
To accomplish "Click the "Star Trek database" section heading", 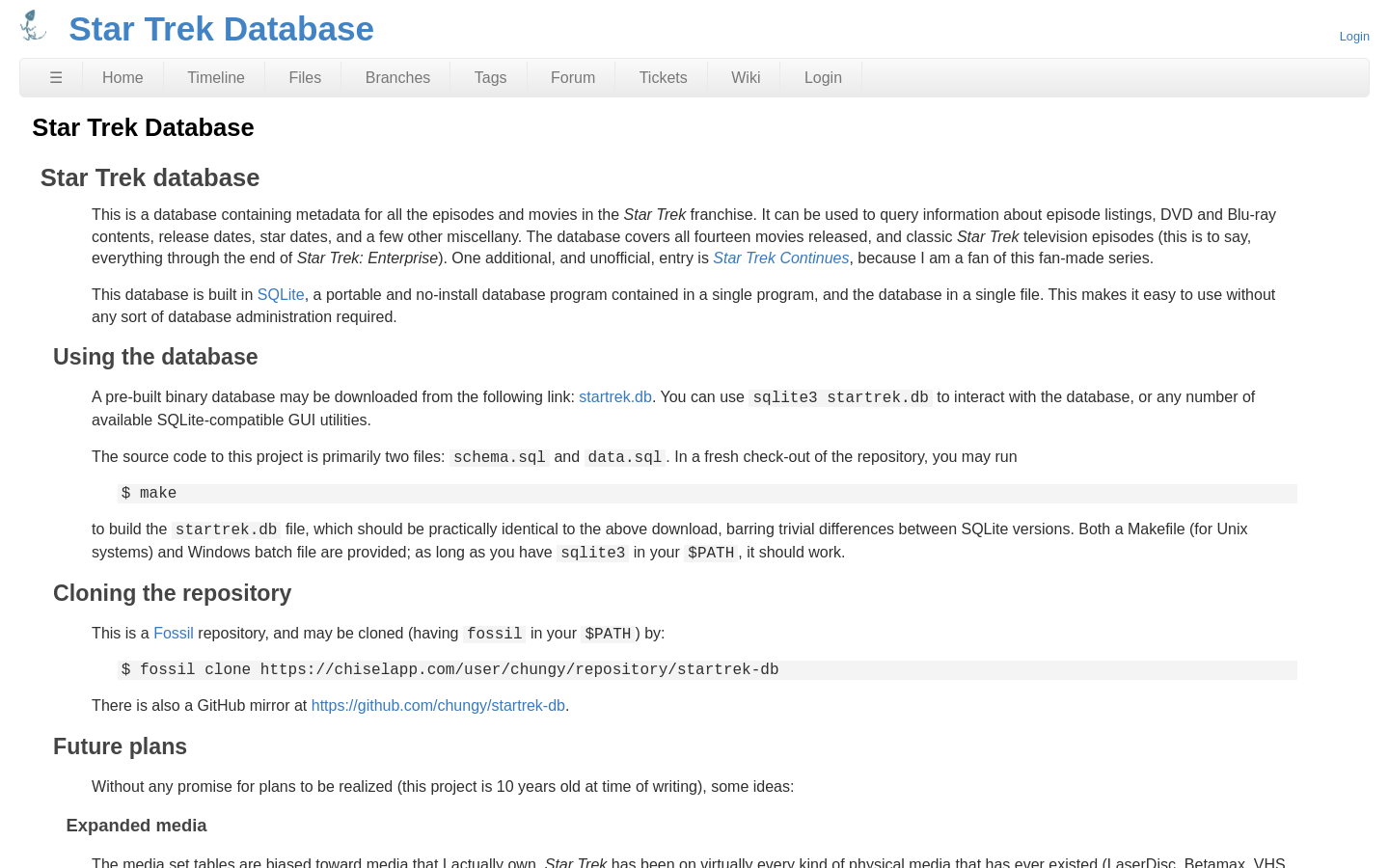I will point(150,177).
